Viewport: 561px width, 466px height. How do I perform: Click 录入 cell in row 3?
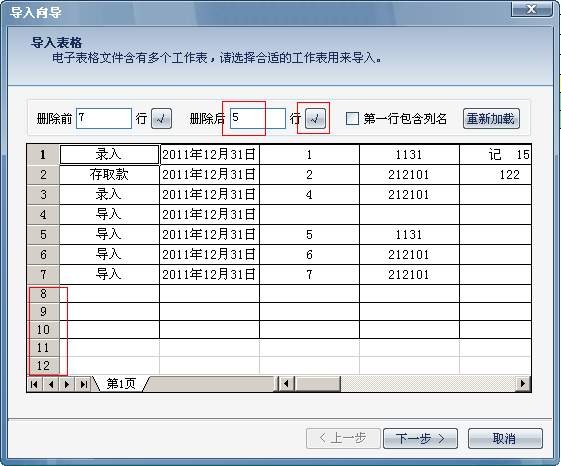click(109, 195)
